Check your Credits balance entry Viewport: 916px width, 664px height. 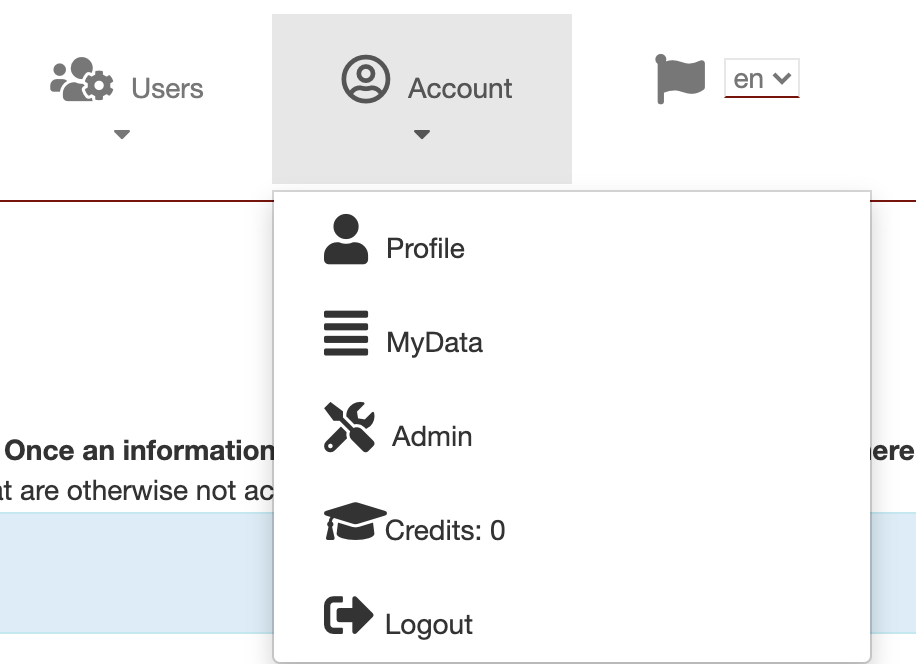point(447,530)
